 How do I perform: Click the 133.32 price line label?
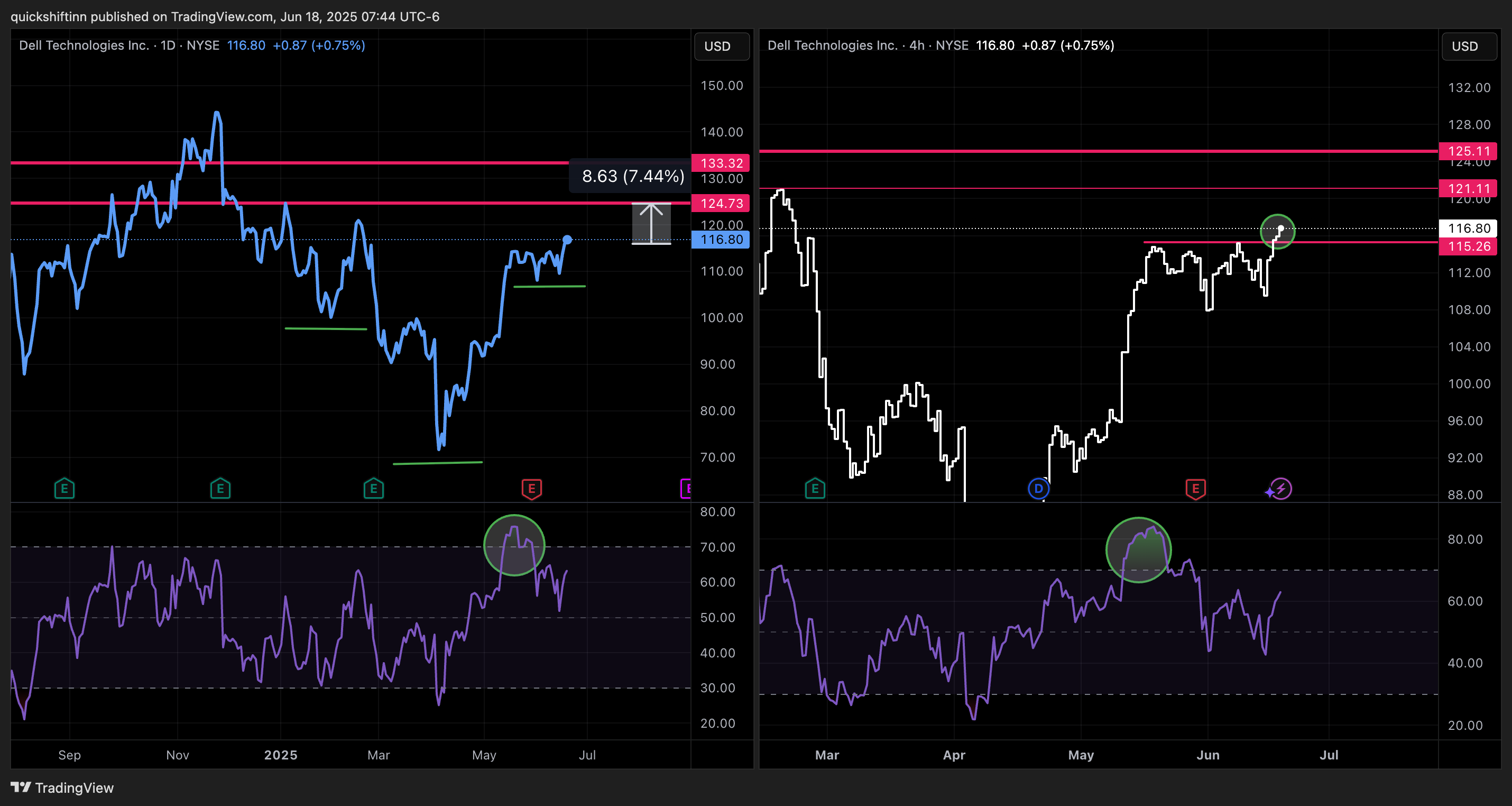pos(721,163)
